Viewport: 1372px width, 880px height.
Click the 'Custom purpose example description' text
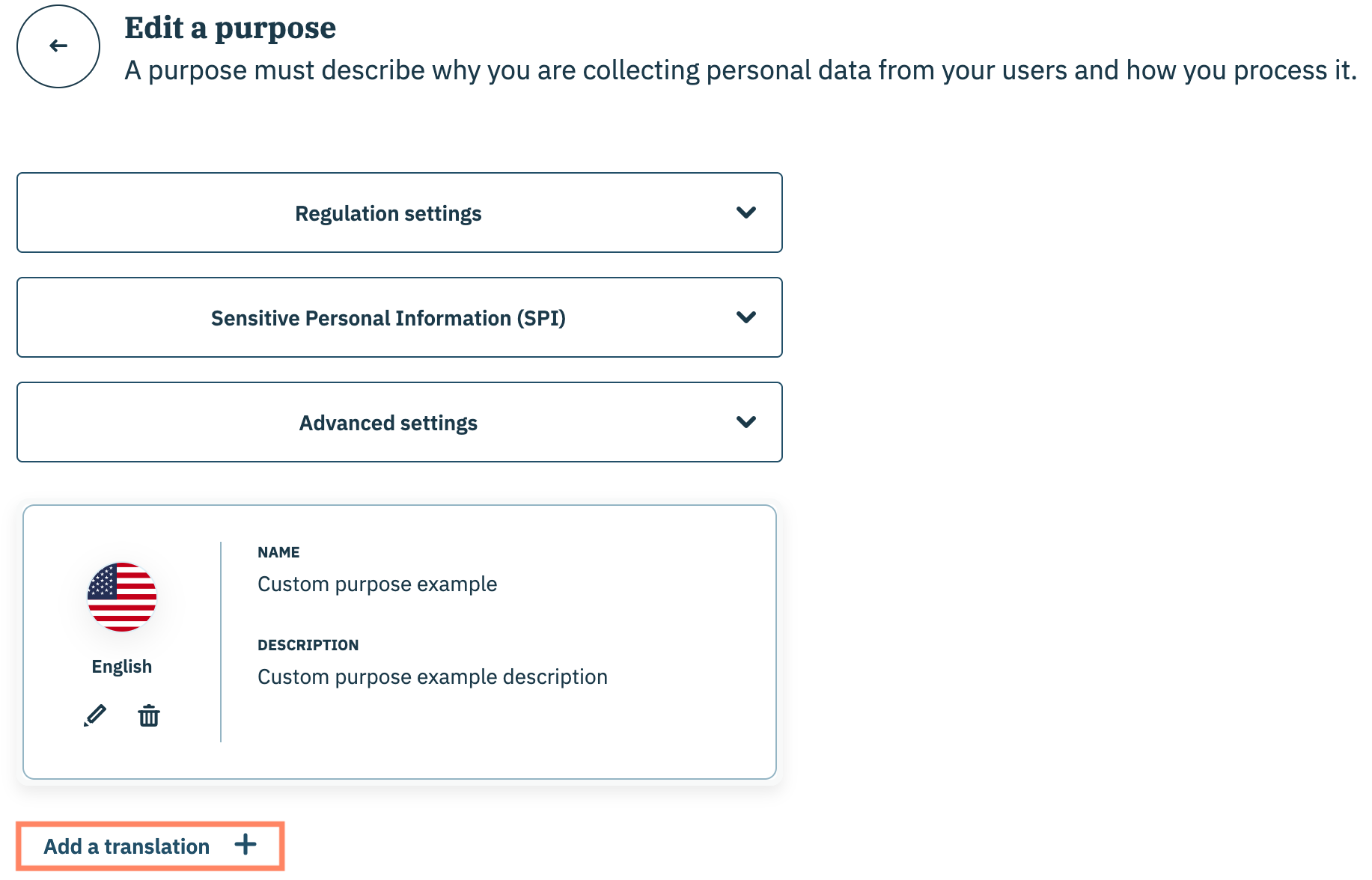click(433, 677)
